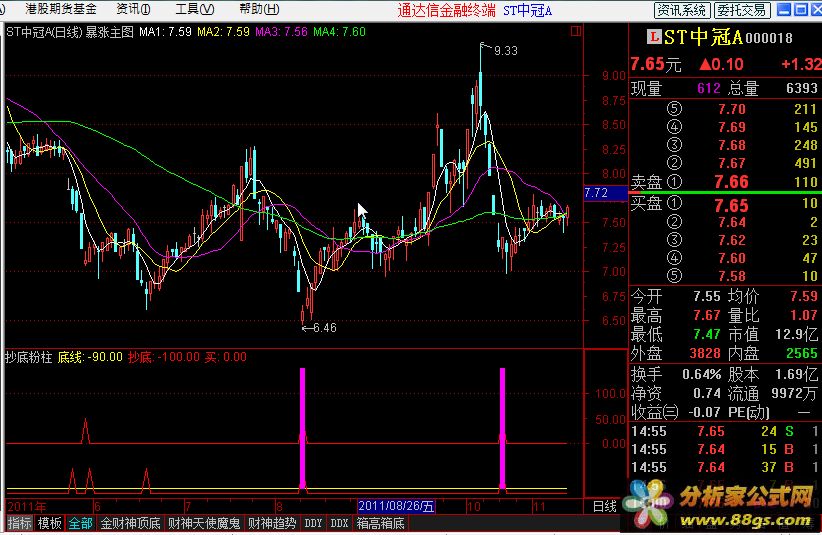Click the 换手 value 0.64%
This screenshot has height=535, width=822.
click(701, 374)
